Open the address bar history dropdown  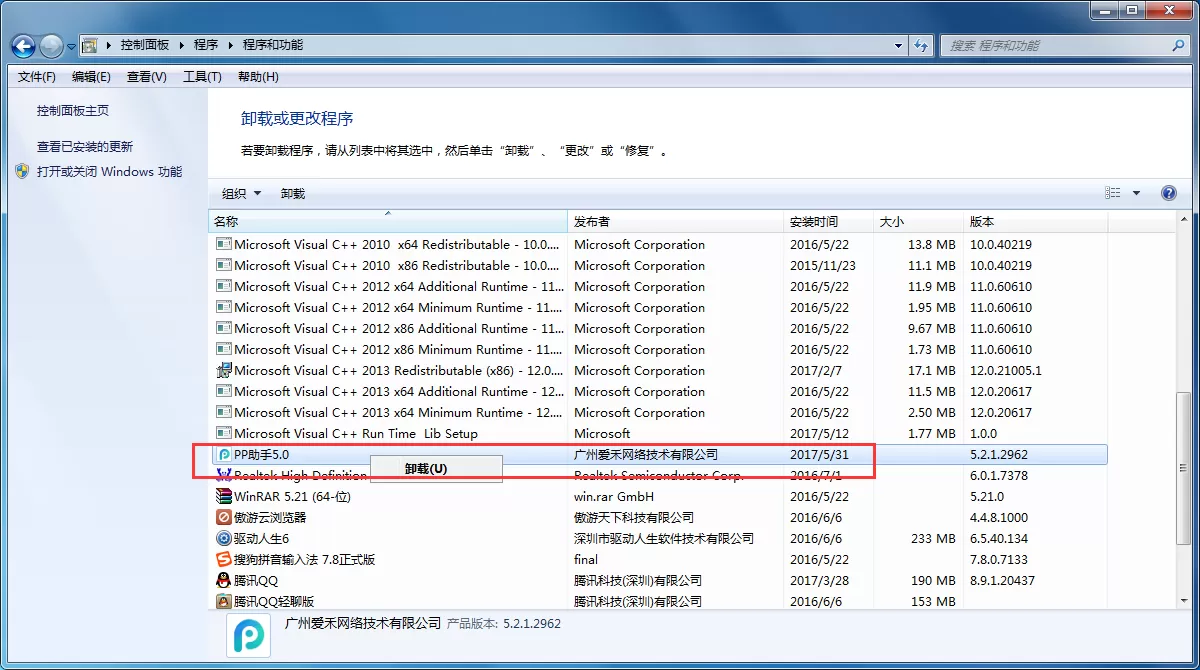[x=898, y=45]
